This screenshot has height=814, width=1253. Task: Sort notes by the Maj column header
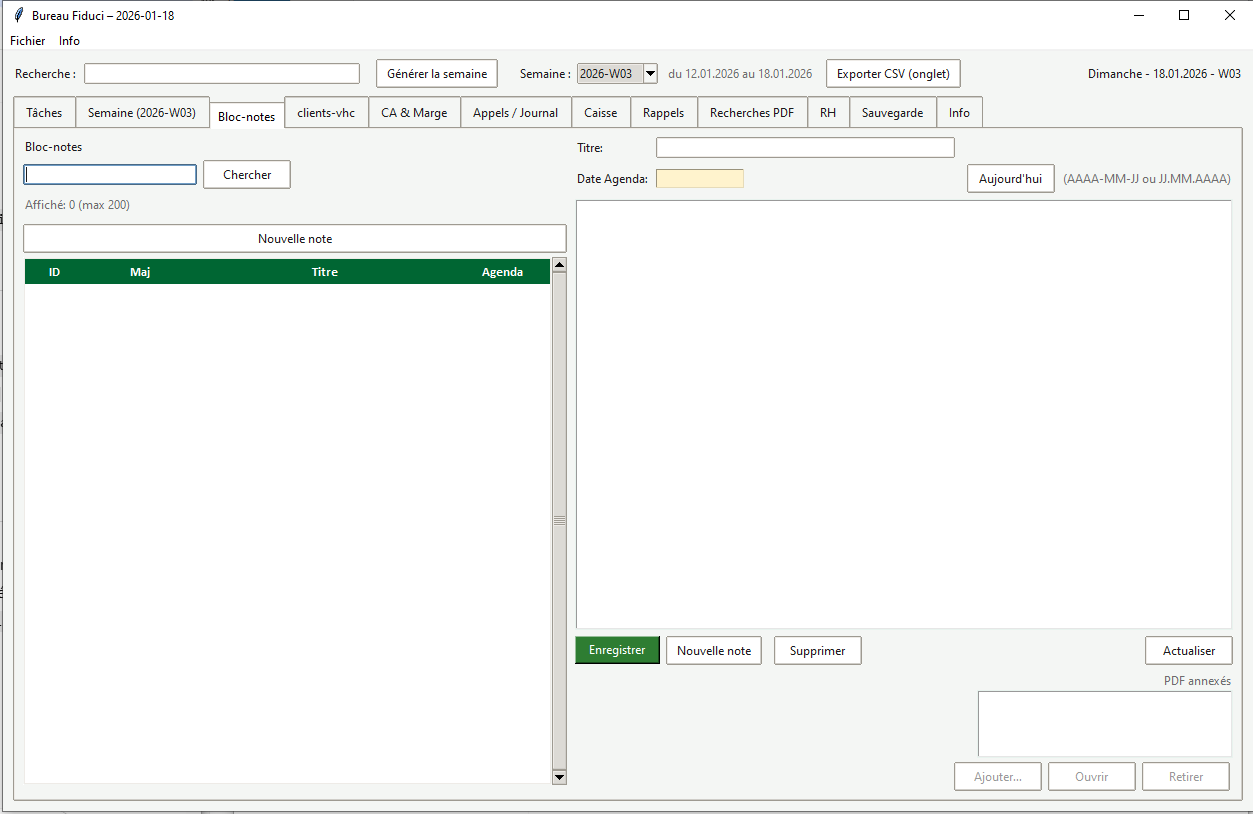coord(140,272)
